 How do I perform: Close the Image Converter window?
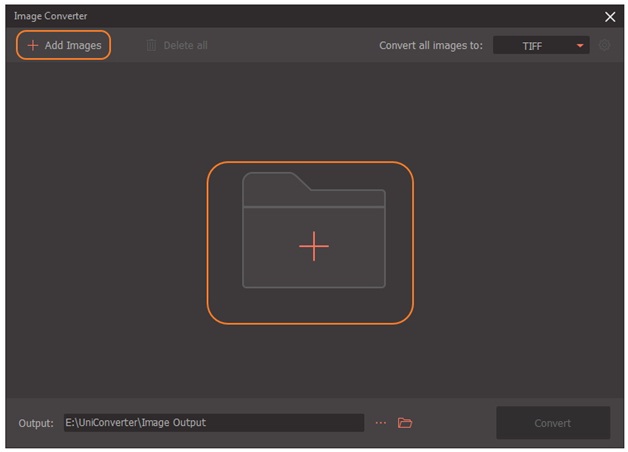click(x=610, y=16)
